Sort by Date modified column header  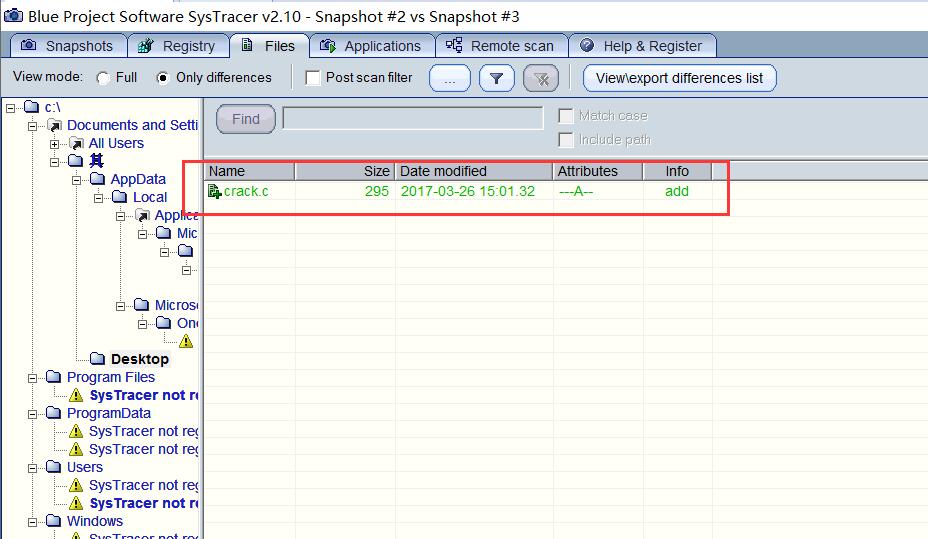click(x=474, y=171)
